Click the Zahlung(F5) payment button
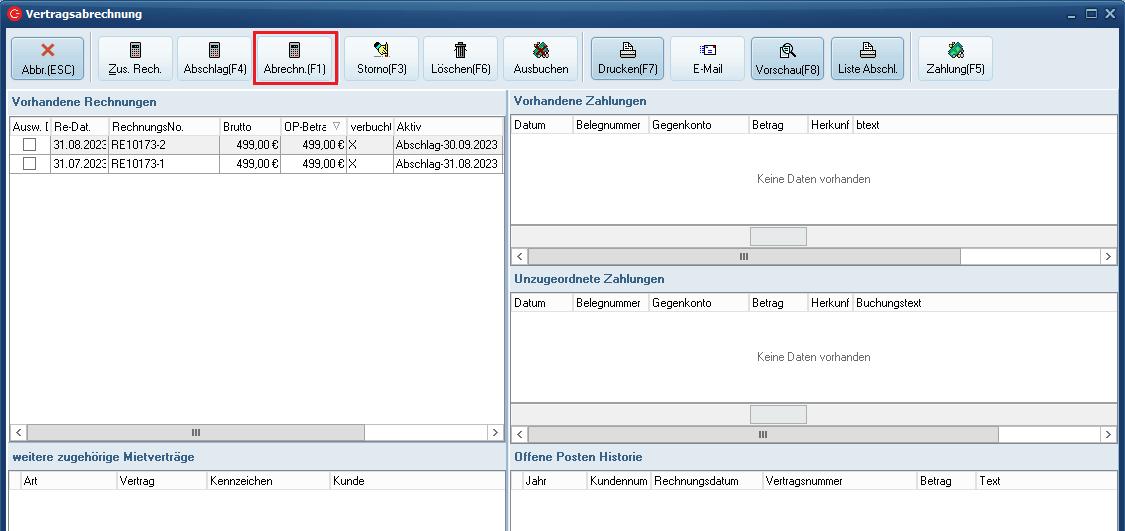 pos(955,58)
